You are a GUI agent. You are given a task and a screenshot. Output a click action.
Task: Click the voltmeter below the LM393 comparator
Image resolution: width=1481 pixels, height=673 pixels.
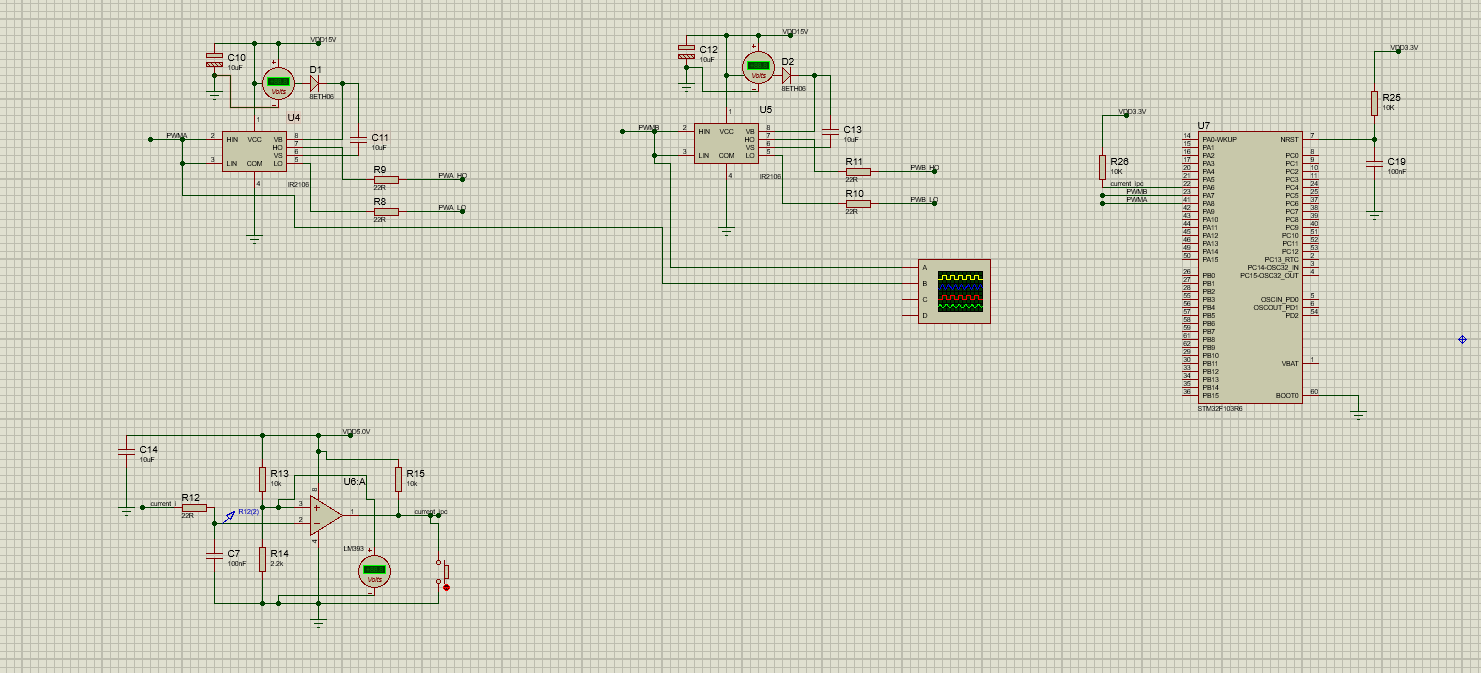coord(375,572)
